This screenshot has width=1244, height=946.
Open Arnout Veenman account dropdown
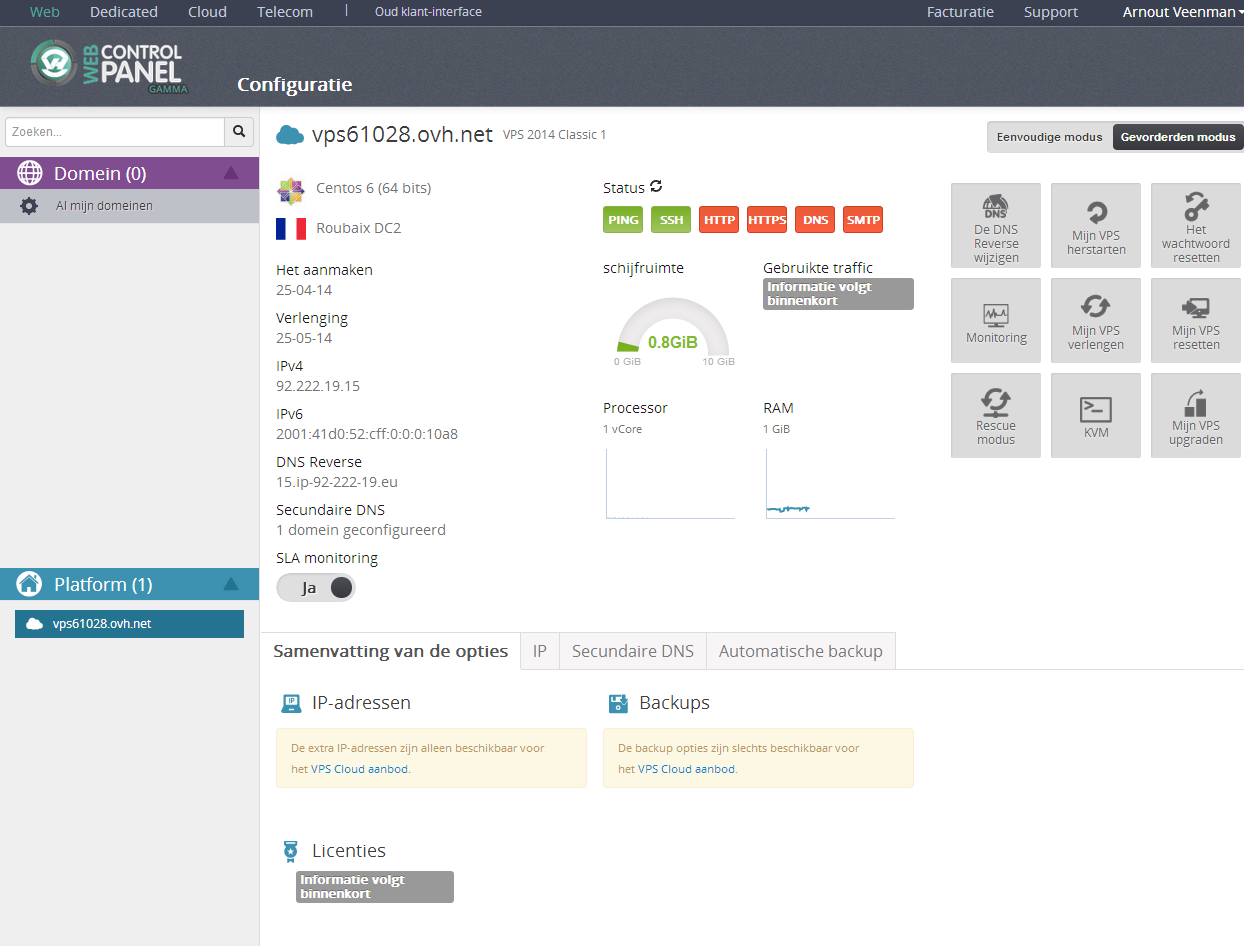1182,12
